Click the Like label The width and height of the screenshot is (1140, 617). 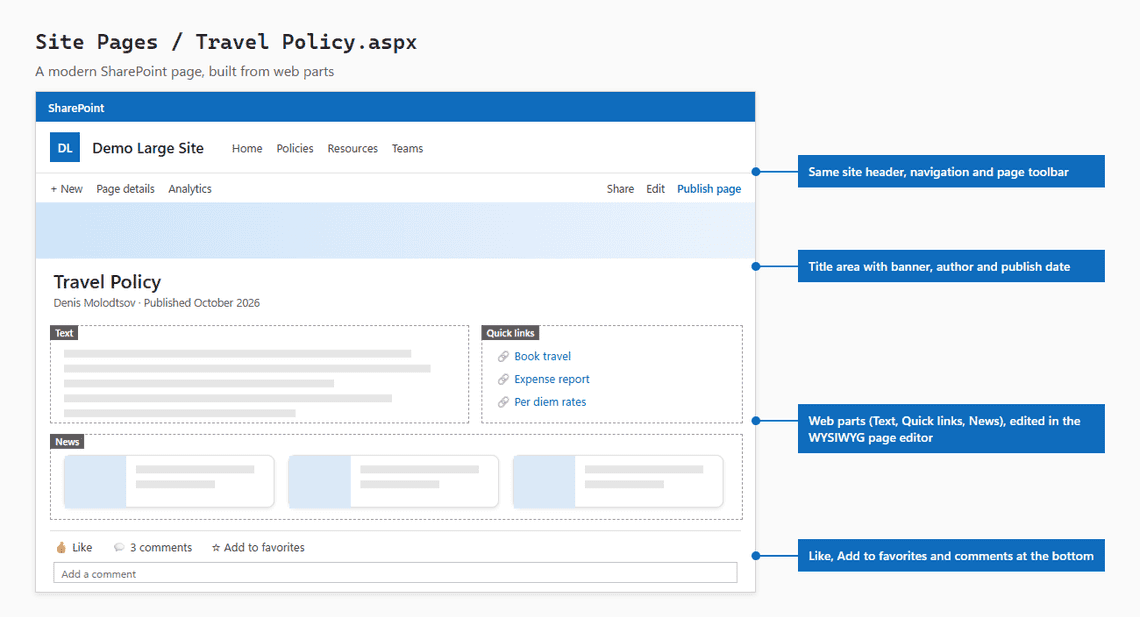click(x=82, y=547)
